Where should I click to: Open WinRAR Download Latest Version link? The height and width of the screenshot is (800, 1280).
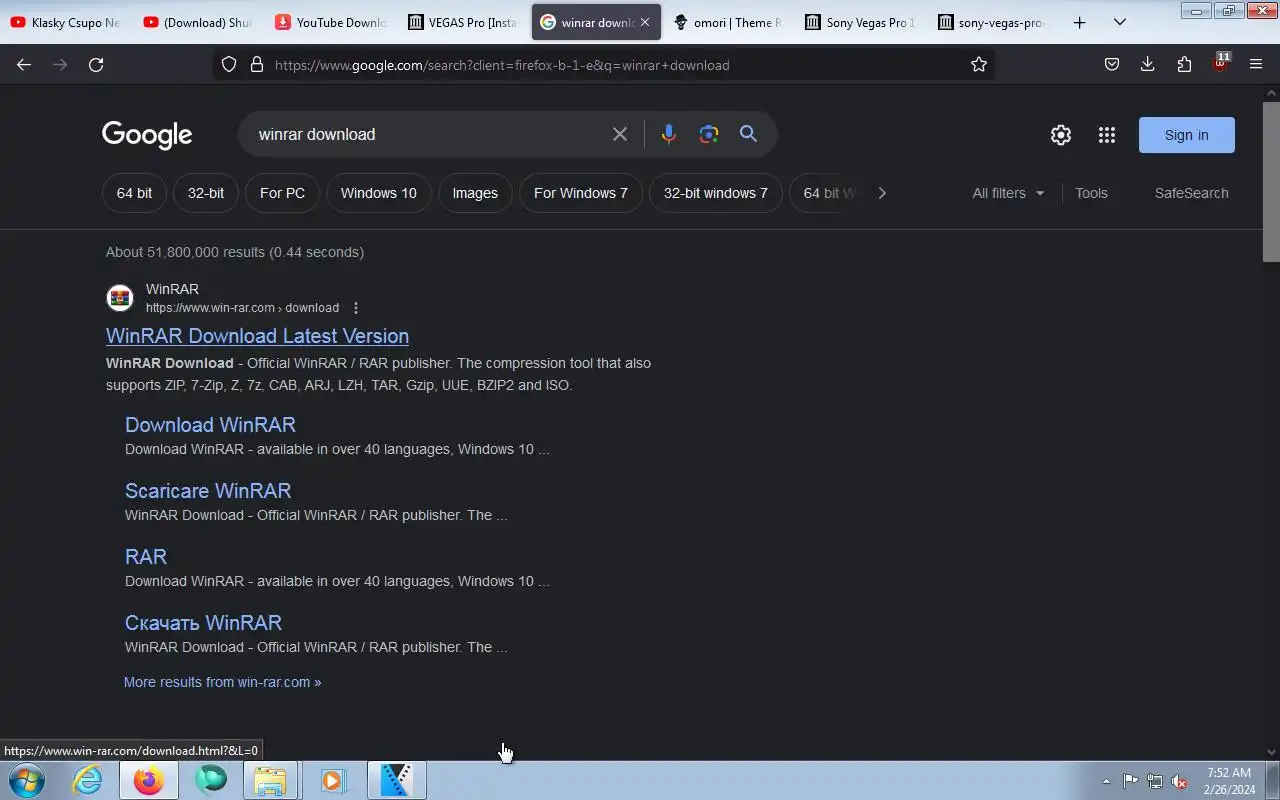257,336
